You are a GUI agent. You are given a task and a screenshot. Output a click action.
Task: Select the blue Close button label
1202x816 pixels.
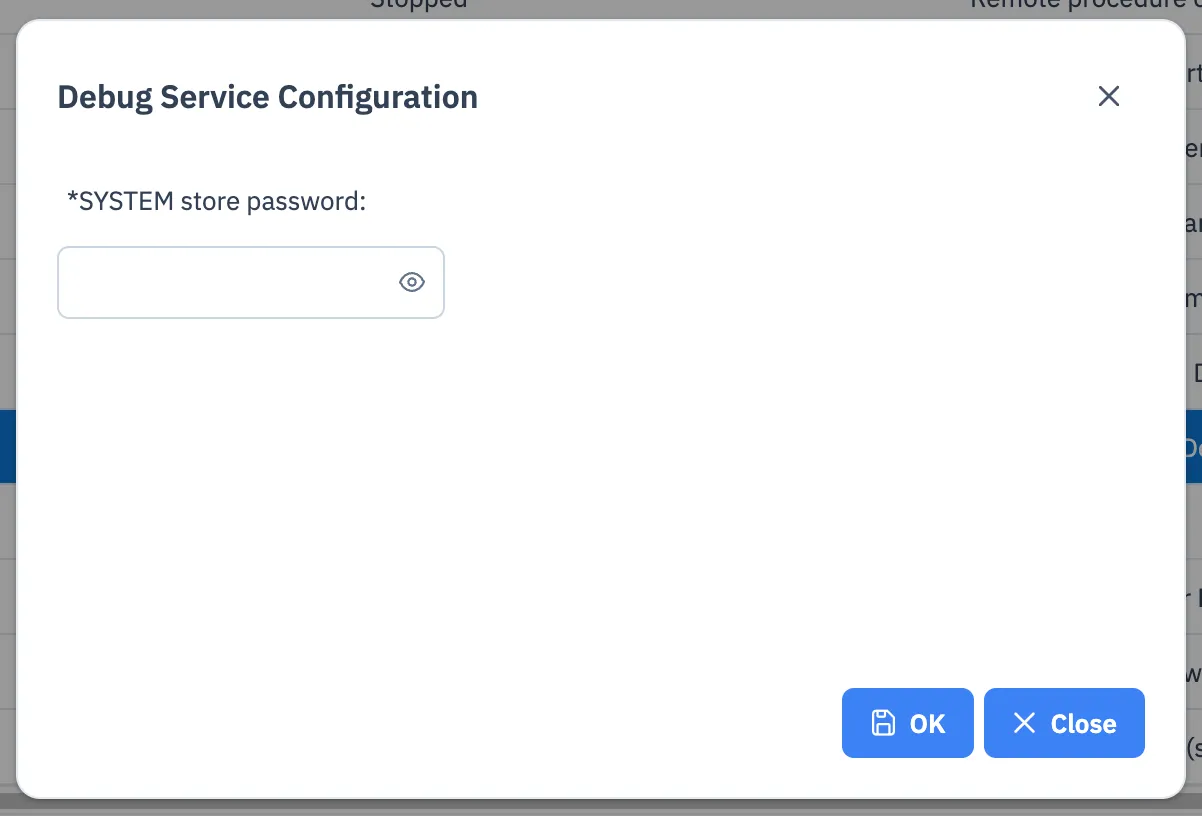tap(1084, 724)
